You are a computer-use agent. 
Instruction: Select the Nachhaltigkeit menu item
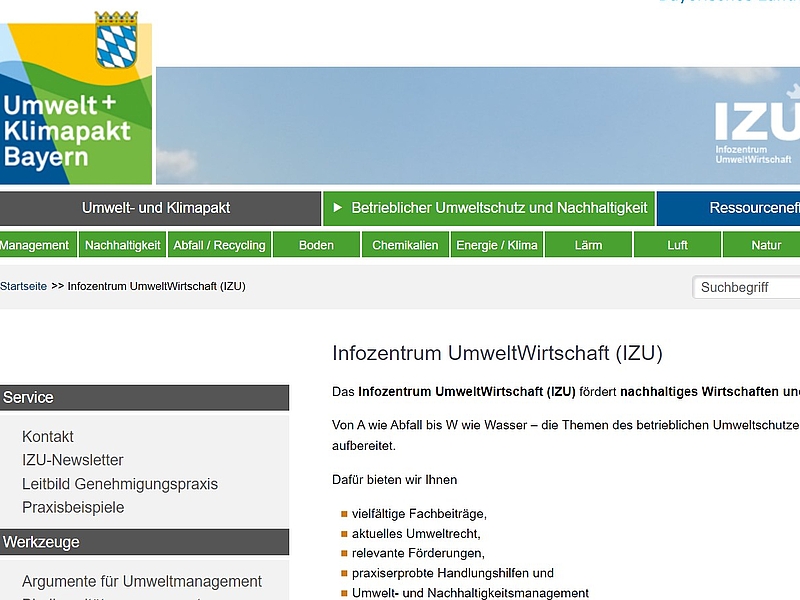pyautogui.click(x=122, y=245)
